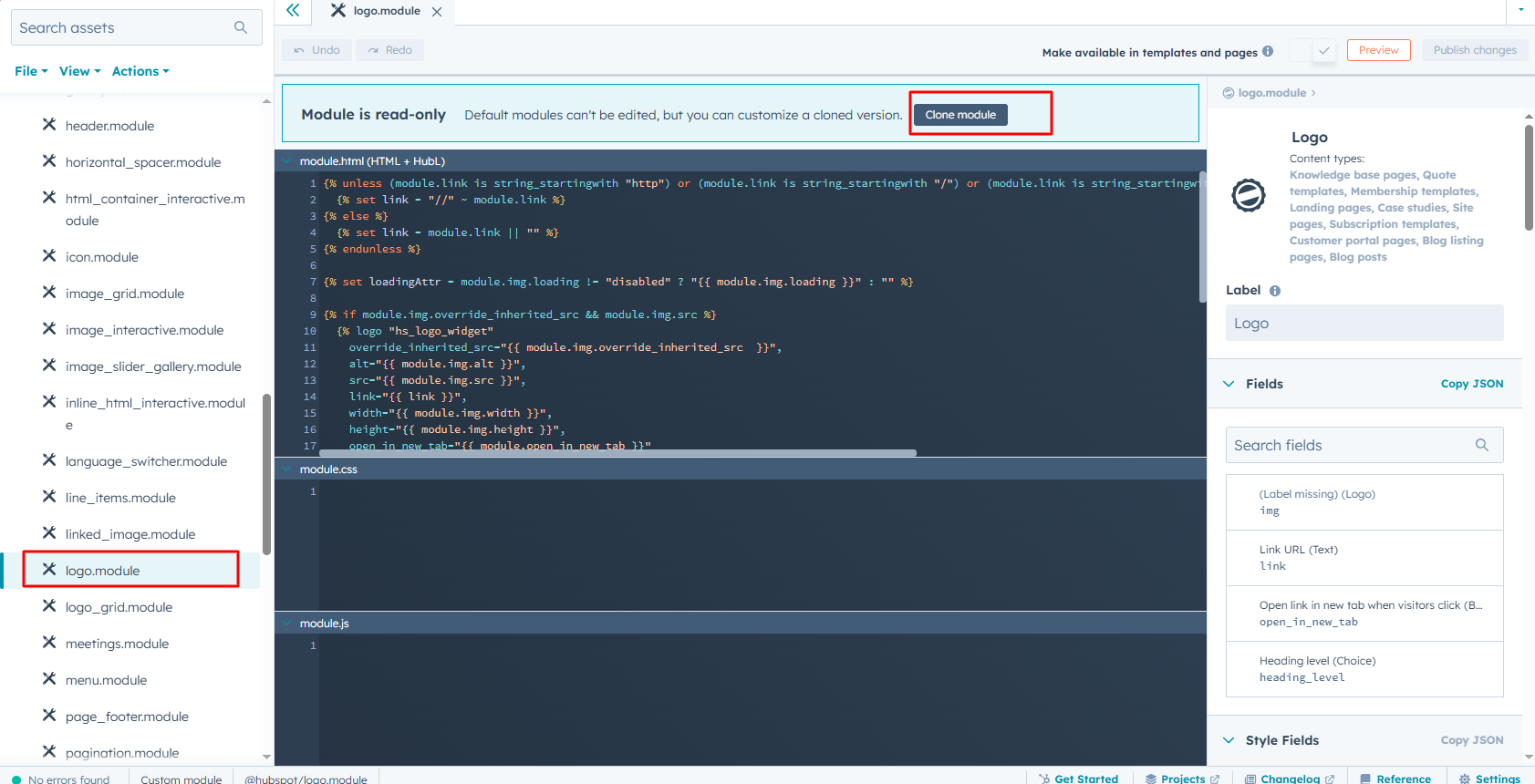The width and height of the screenshot is (1535, 784).
Task: Click the magnifier icon in Search fields
Action: (1482, 445)
